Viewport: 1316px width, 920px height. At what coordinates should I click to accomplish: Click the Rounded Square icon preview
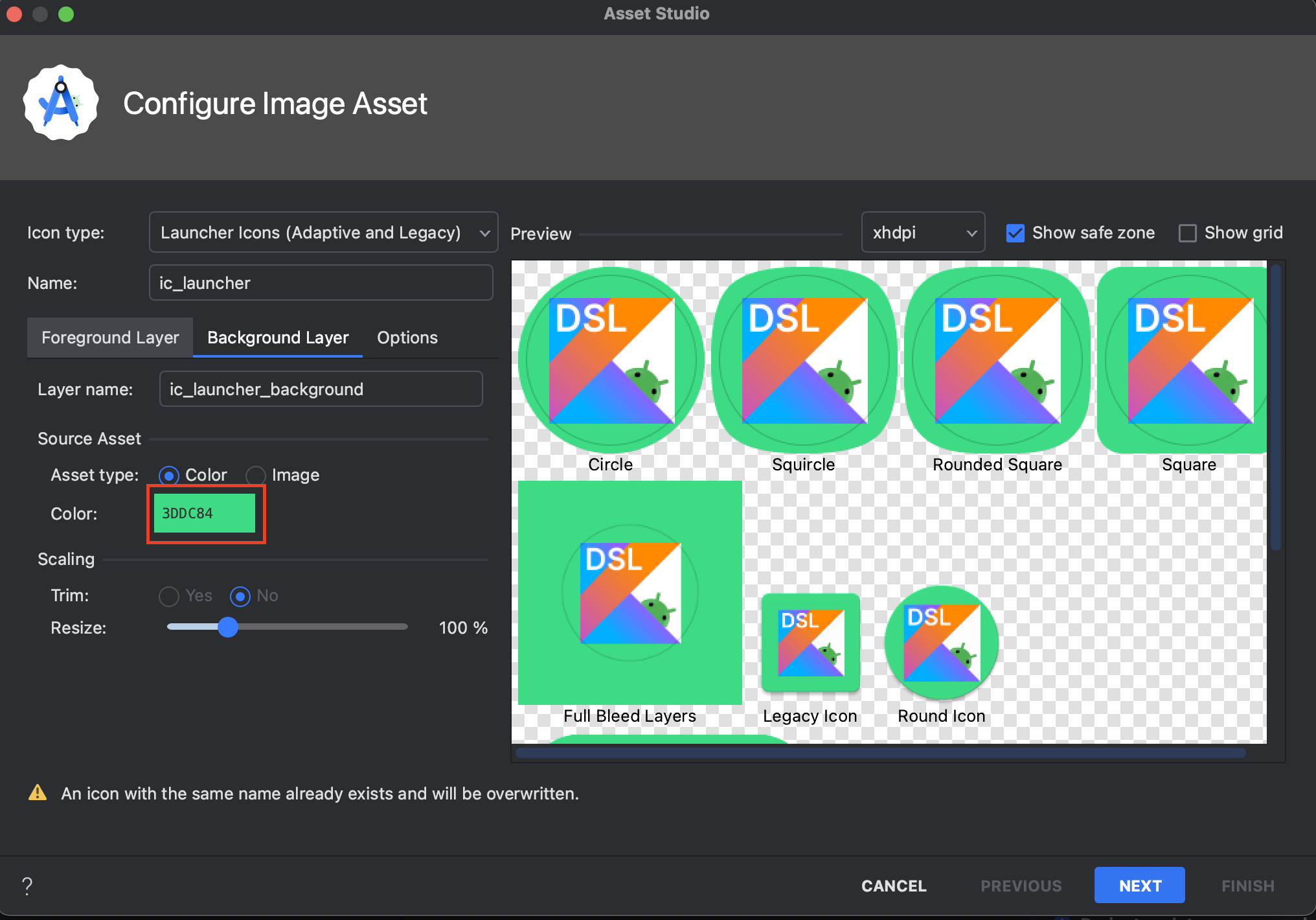click(x=997, y=360)
